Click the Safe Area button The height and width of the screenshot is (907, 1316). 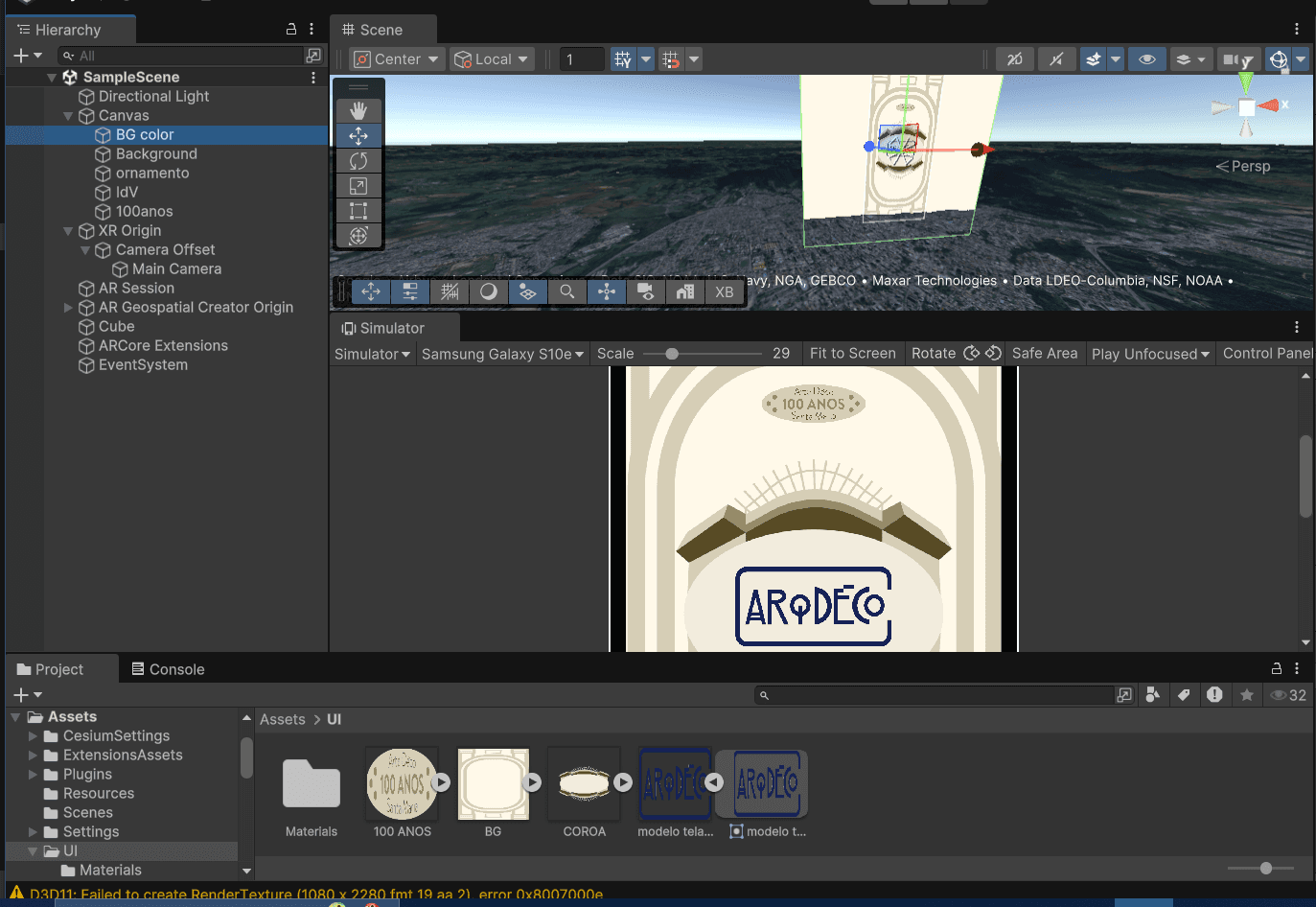click(1044, 354)
